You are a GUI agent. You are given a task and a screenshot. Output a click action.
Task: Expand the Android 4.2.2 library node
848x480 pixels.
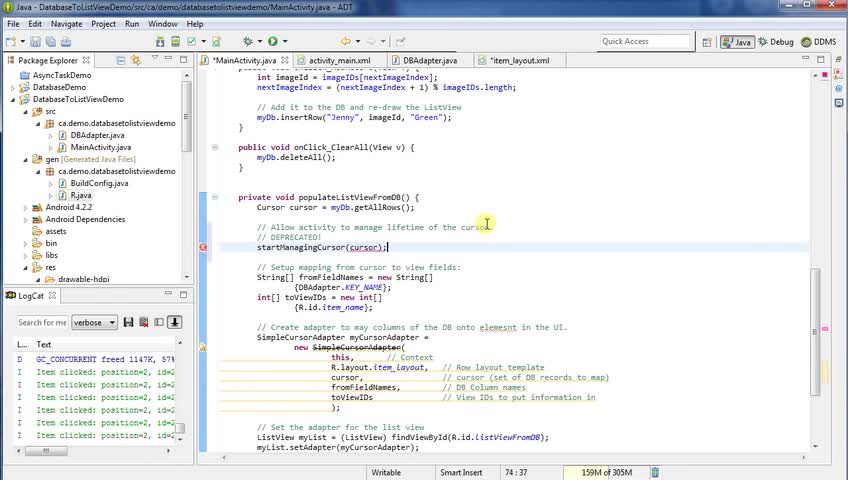(x=26, y=207)
